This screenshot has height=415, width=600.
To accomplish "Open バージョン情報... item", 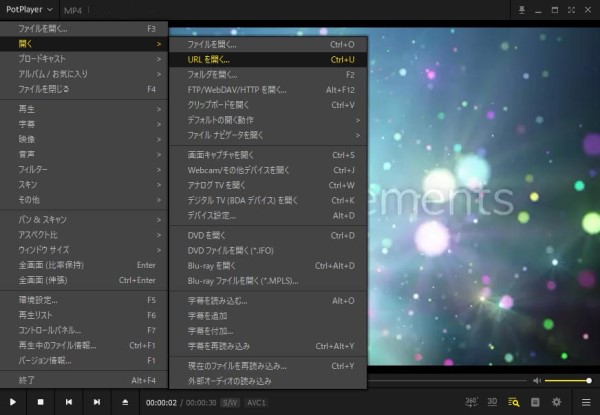I will point(84,360).
